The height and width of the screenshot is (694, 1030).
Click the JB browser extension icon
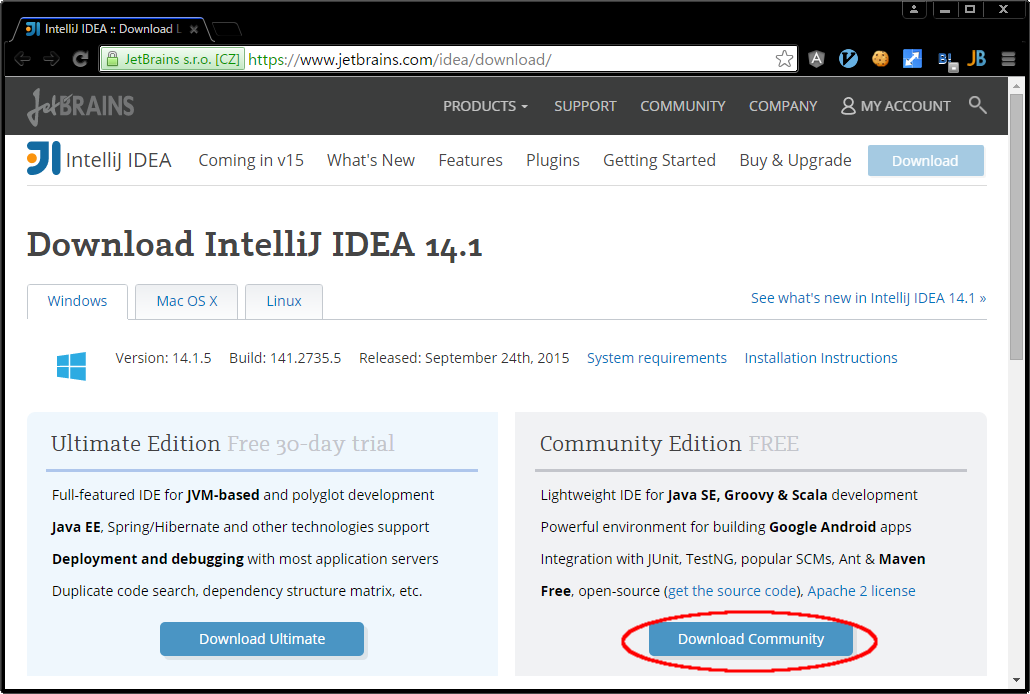pos(977,59)
